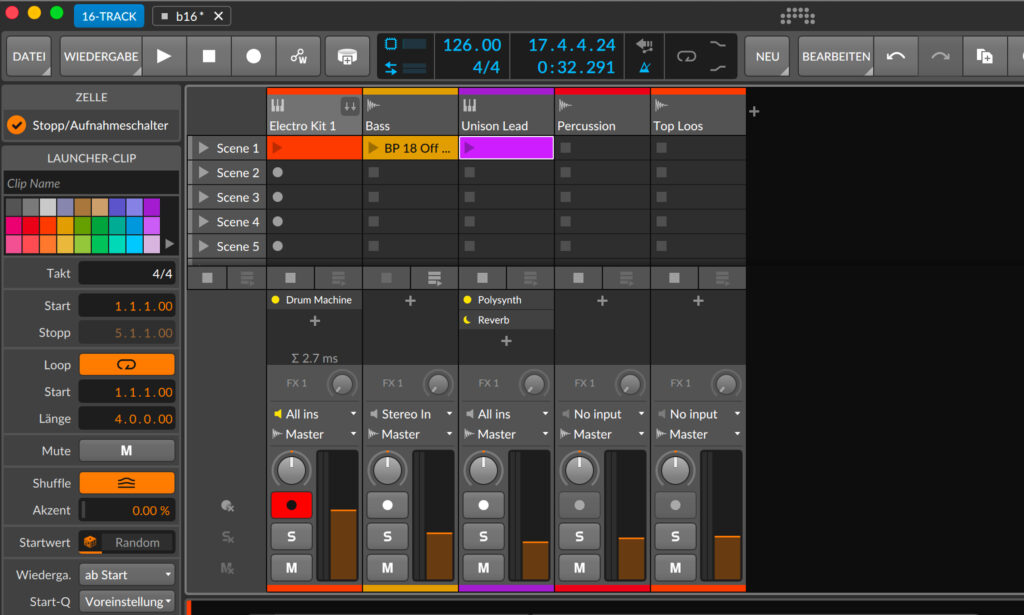Open the BEARBEITEN menu
Screen dimensions: 1024x615
(836, 56)
